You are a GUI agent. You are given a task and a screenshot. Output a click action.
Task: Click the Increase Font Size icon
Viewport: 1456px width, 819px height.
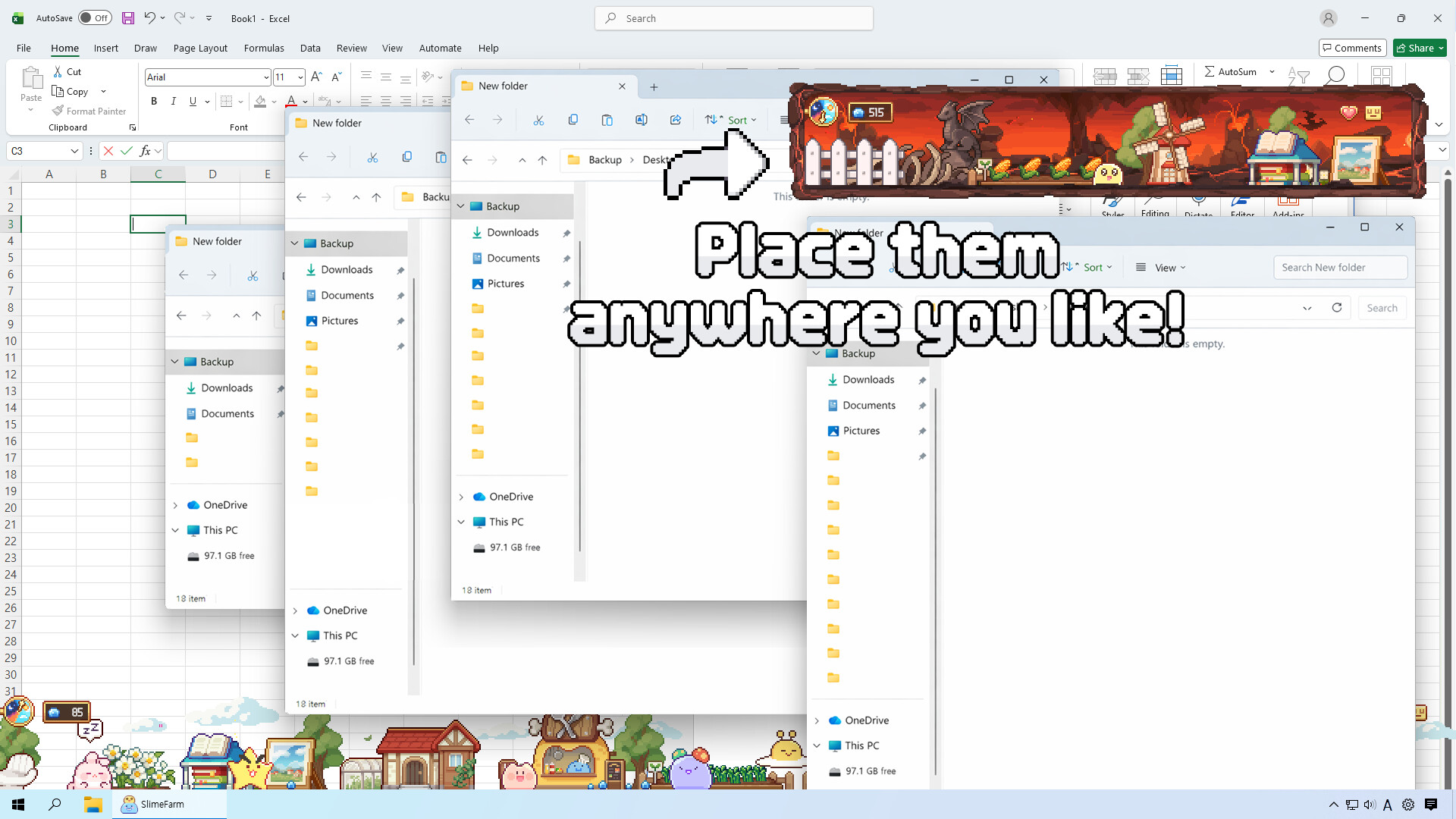tap(316, 77)
